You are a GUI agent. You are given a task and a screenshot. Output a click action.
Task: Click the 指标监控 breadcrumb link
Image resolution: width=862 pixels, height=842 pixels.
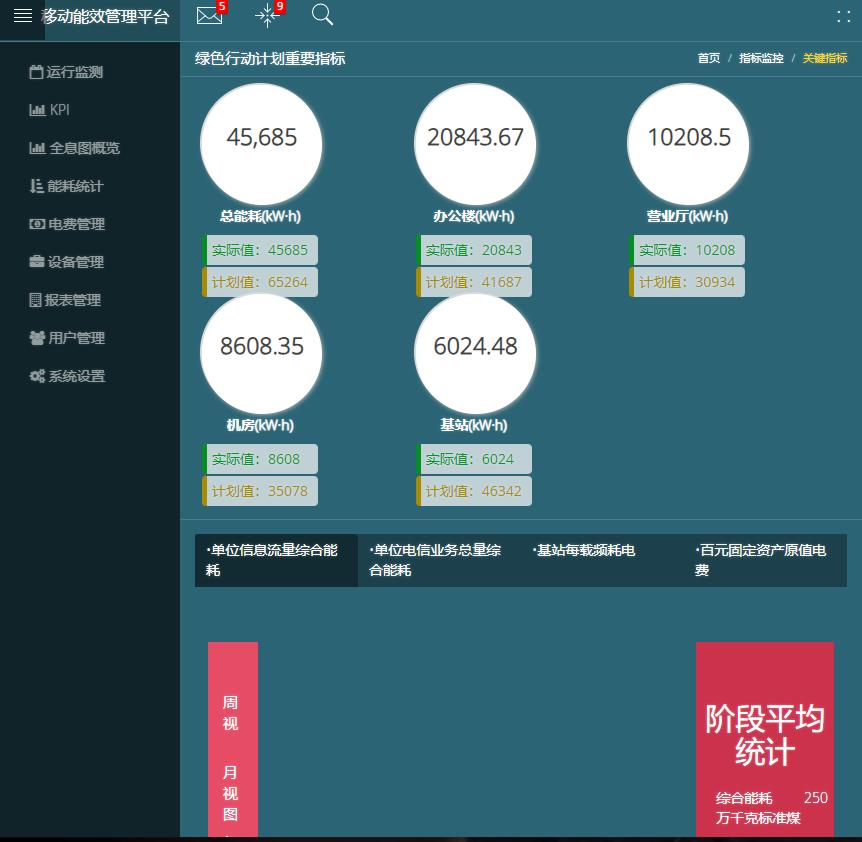[x=761, y=58]
